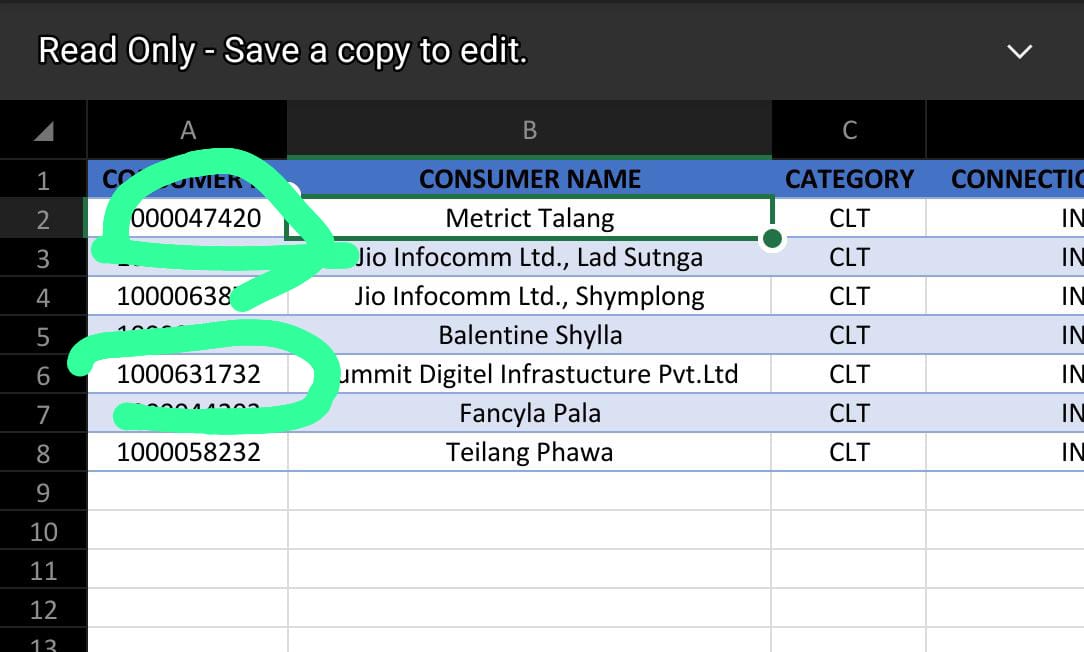Select column C header
The width and height of the screenshot is (1084, 652).
tap(849, 130)
